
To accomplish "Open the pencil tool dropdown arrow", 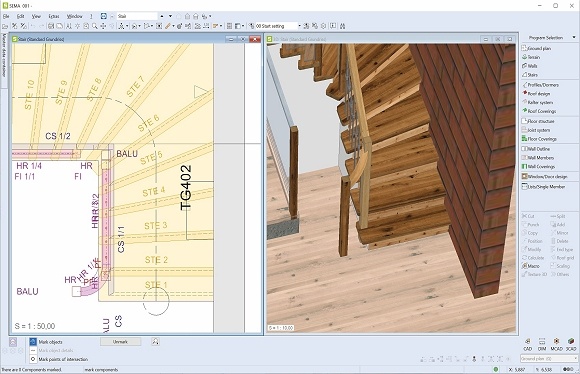I will (173, 26).
